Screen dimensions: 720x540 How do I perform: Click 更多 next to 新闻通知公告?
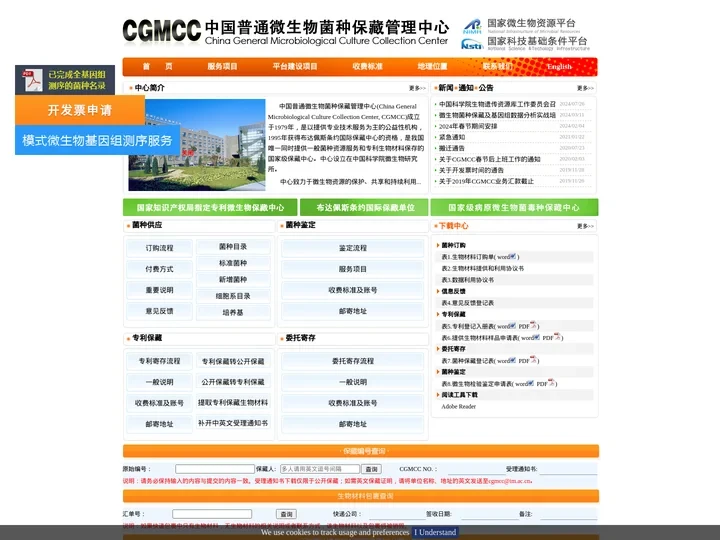(x=585, y=88)
